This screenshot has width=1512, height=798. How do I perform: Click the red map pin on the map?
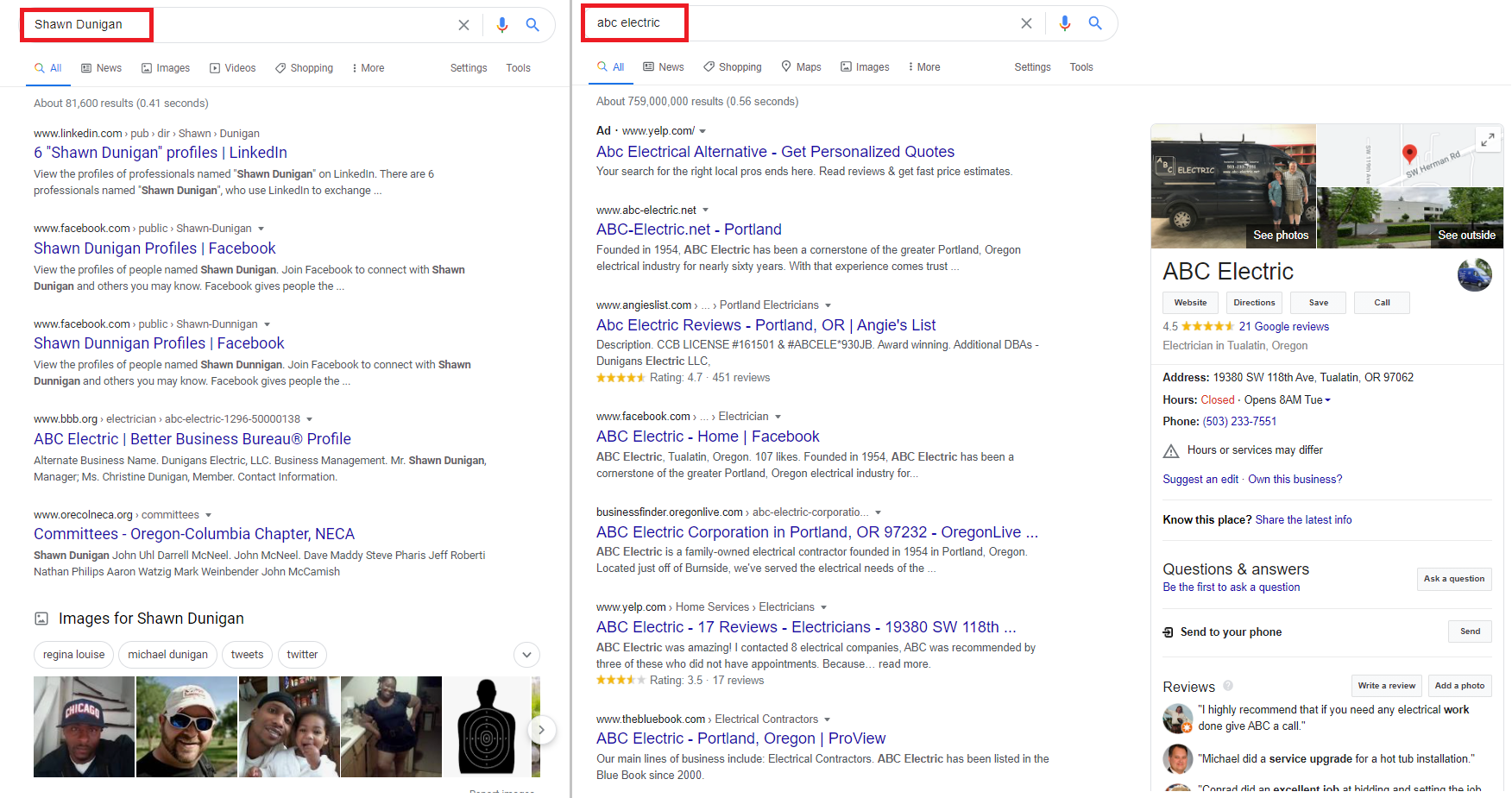coord(1409,154)
